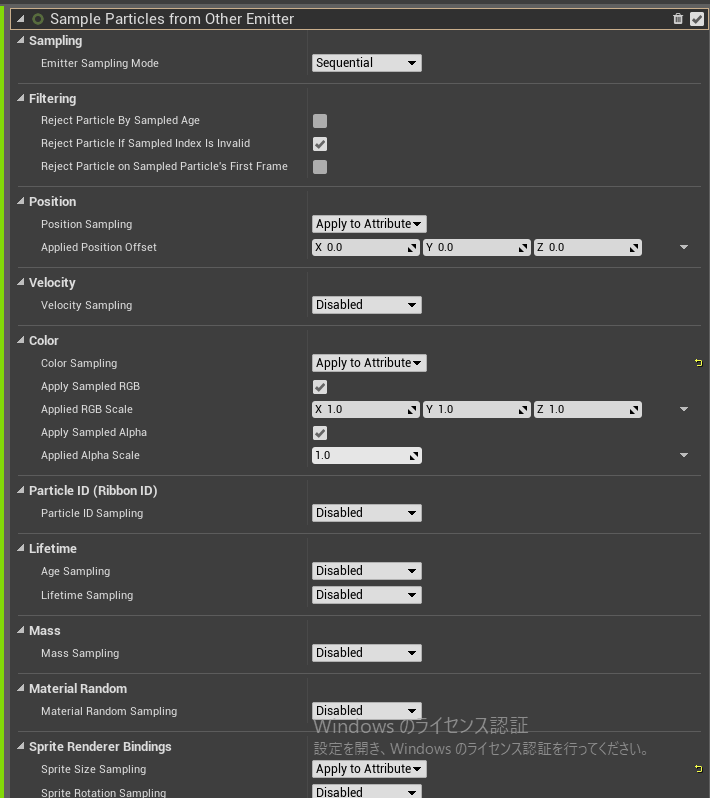Click the Applied Alpha Scale value field
This screenshot has height=798, width=710.
(366, 455)
